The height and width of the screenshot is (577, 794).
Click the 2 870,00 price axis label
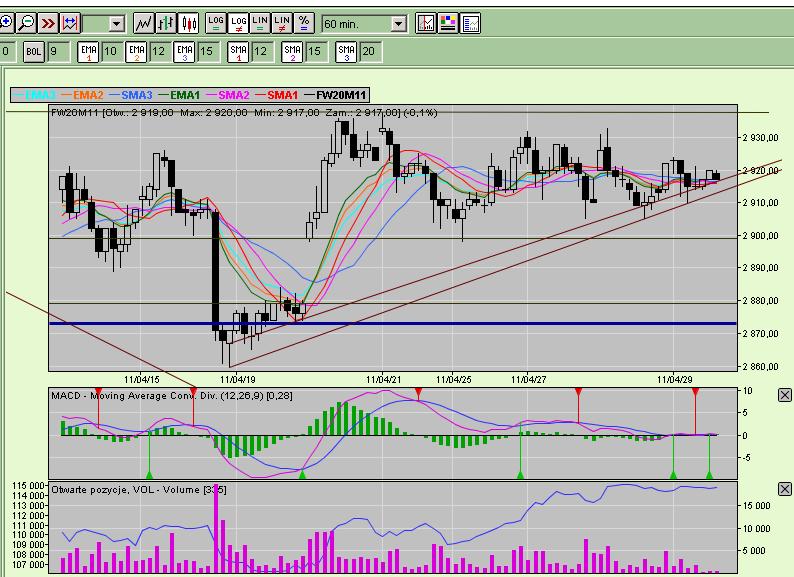pos(760,333)
